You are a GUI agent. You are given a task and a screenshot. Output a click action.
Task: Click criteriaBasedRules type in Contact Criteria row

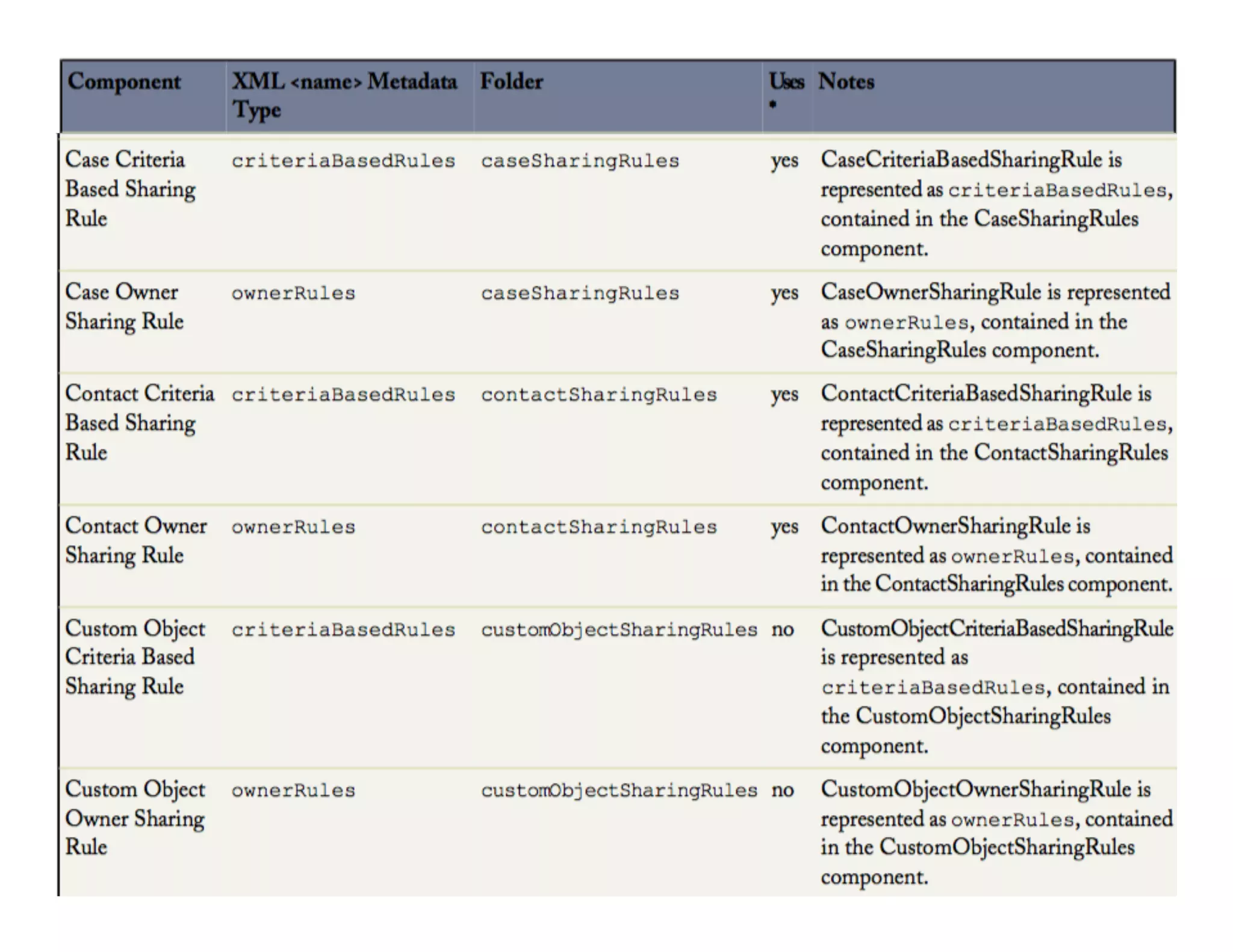coord(343,395)
